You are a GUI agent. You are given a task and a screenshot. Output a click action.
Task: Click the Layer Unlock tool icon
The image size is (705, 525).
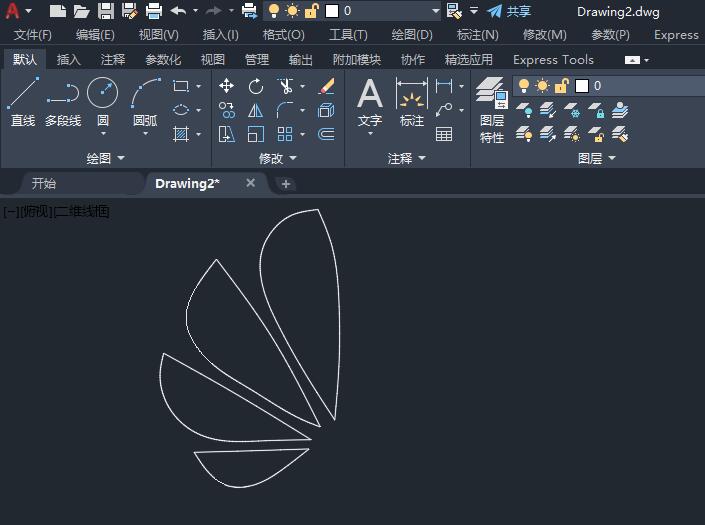(597, 134)
